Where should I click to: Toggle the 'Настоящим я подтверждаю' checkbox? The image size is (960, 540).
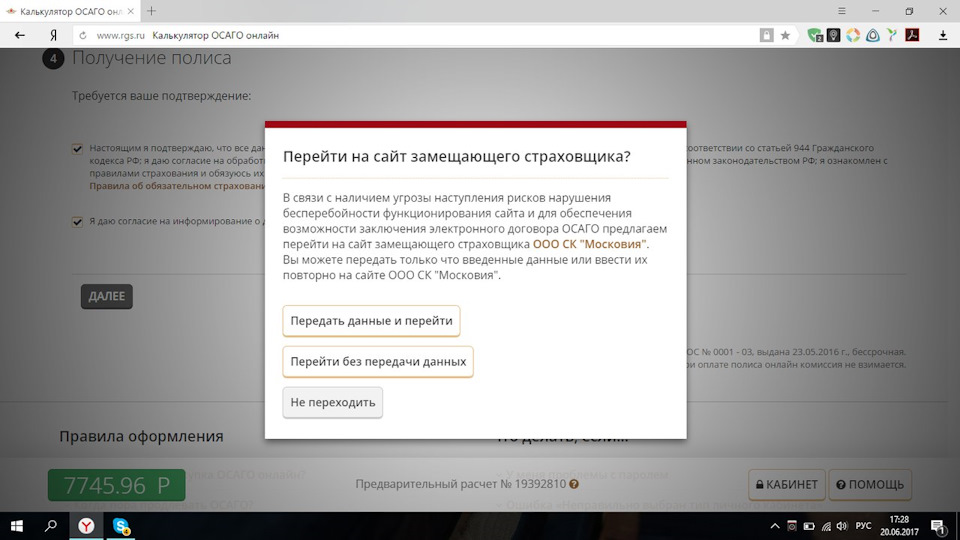[x=77, y=149]
